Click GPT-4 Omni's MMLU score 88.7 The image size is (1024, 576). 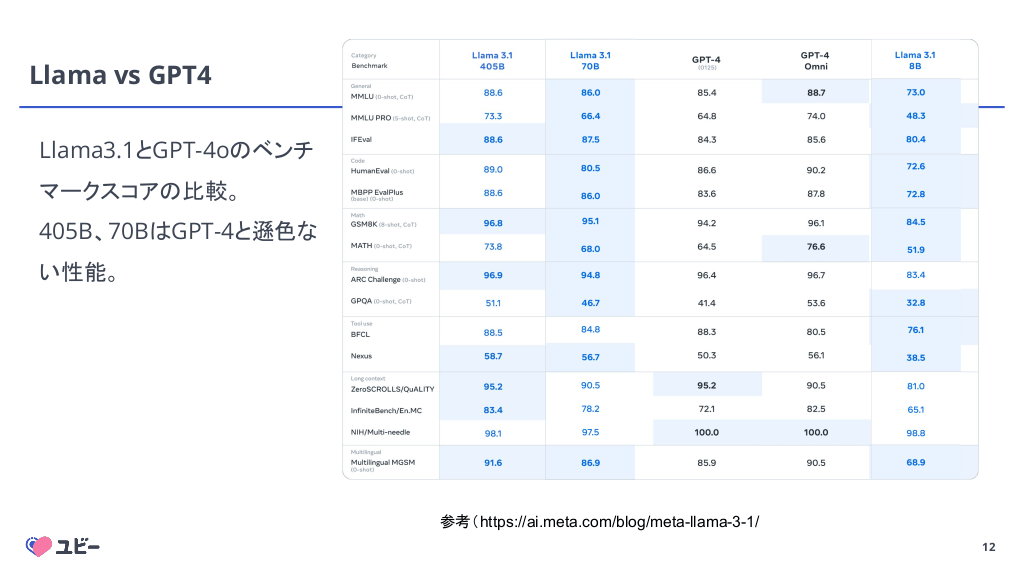(x=816, y=92)
